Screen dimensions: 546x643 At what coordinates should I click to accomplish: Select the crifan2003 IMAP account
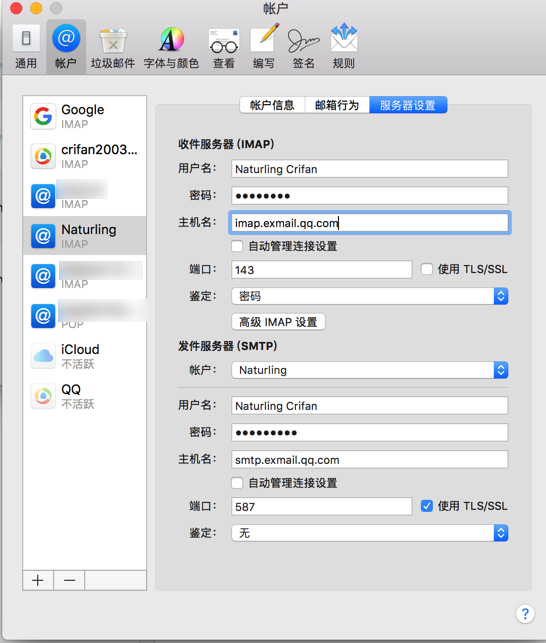[85, 156]
